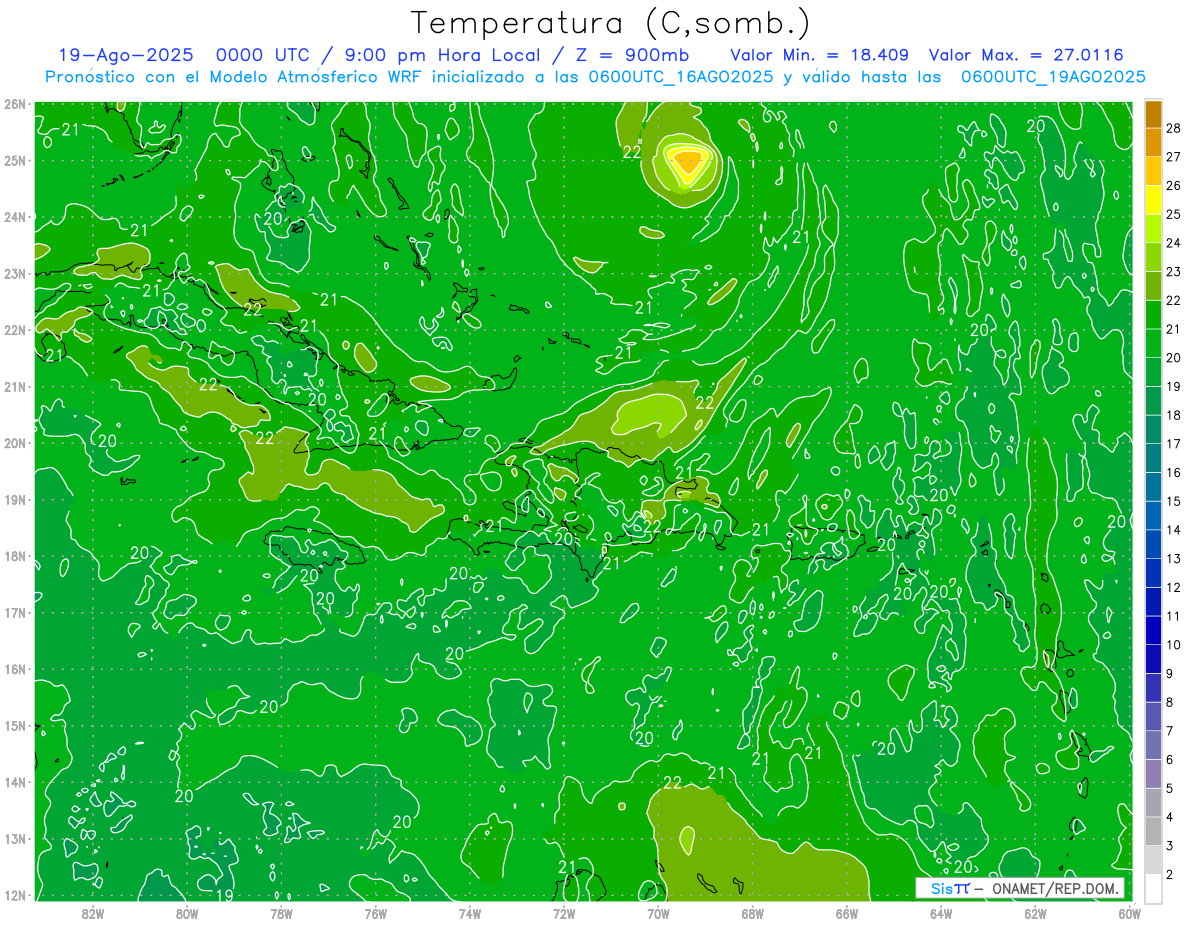Click the "78W" longitude axis label
This screenshot has width=1200, height=927.
point(281,913)
